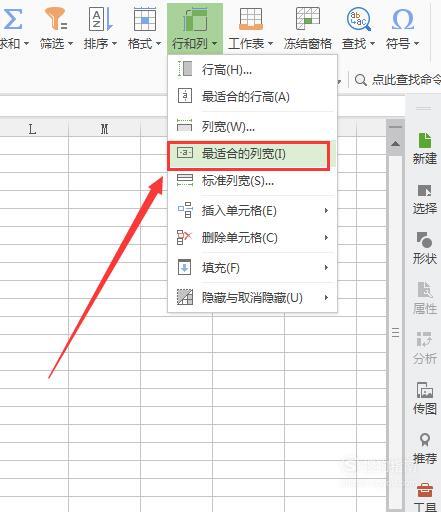This screenshot has height=512, width=441.
Task: Click the 行和列 button label
Action: coord(190,43)
